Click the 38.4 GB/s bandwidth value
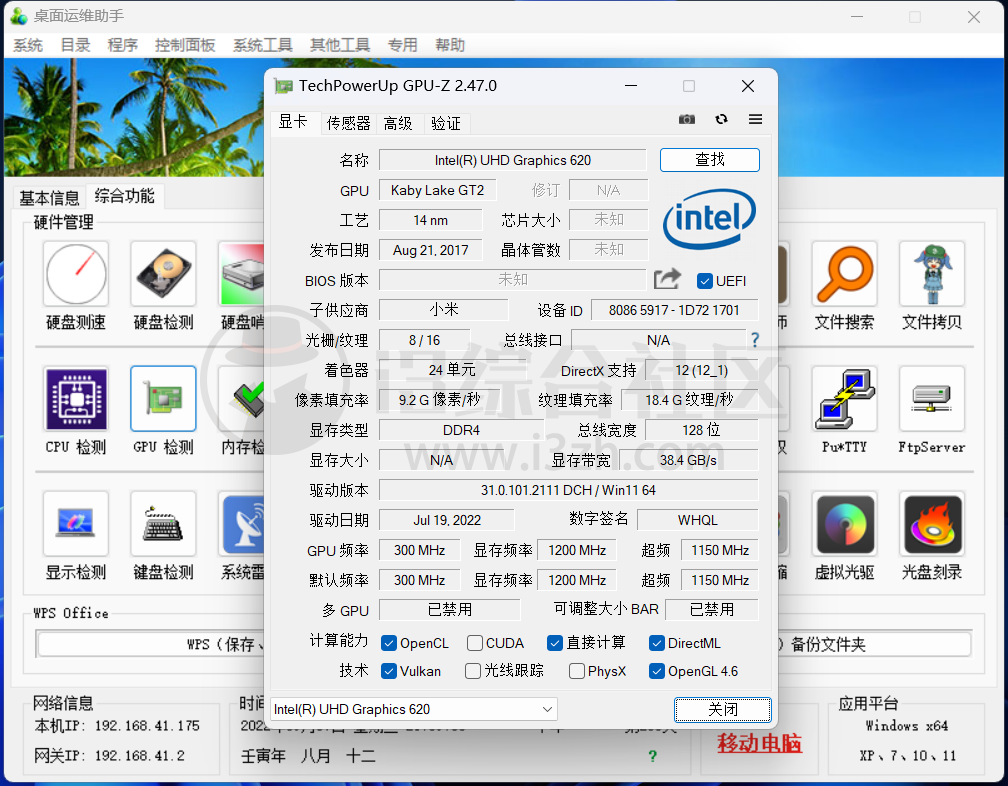Screen dimensions: 1008x786 click(688, 460)
